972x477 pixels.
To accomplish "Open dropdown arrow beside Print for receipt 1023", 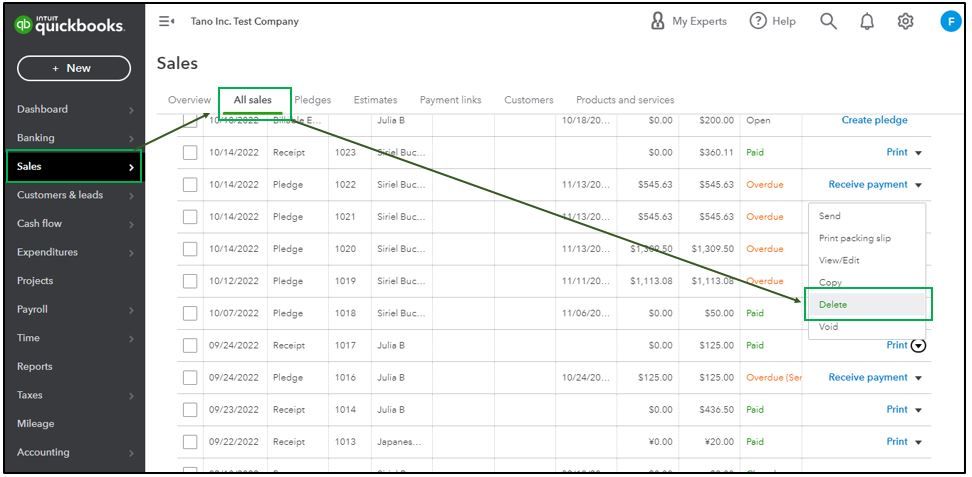I will point(919,153).
